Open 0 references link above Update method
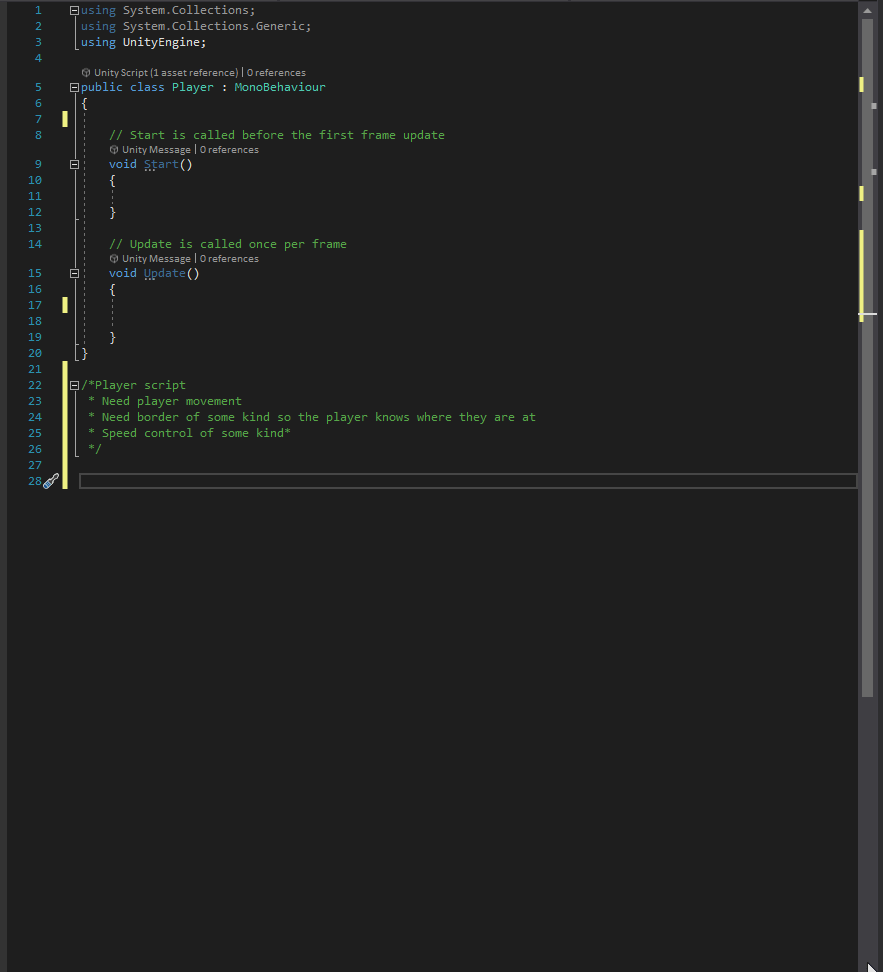Image resolution: width=883 pixels, height=972 pixels. (229, 258)
